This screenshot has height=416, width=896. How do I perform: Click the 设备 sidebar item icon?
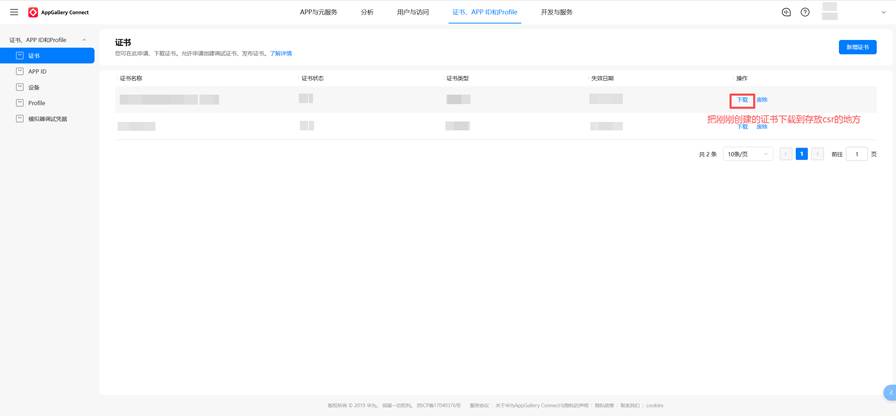(x=20, y=87)
